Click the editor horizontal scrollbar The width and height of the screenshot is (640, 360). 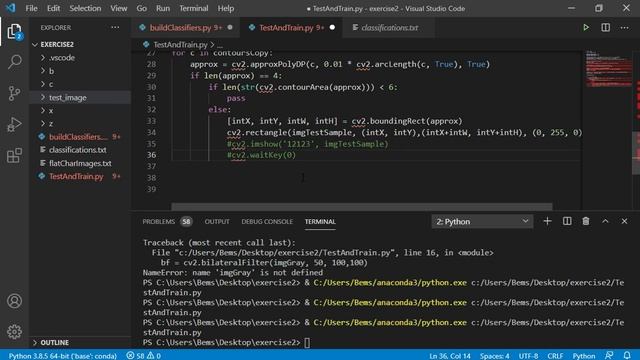pyautogui.click(x=362, y=207)
